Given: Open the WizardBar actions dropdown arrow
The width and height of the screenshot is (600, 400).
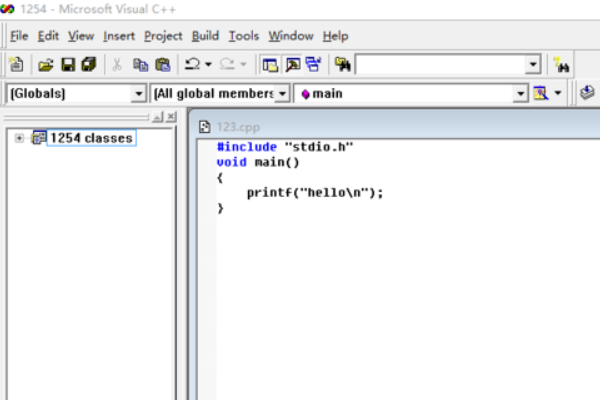Looking at the screenshot, I should 558,93.
